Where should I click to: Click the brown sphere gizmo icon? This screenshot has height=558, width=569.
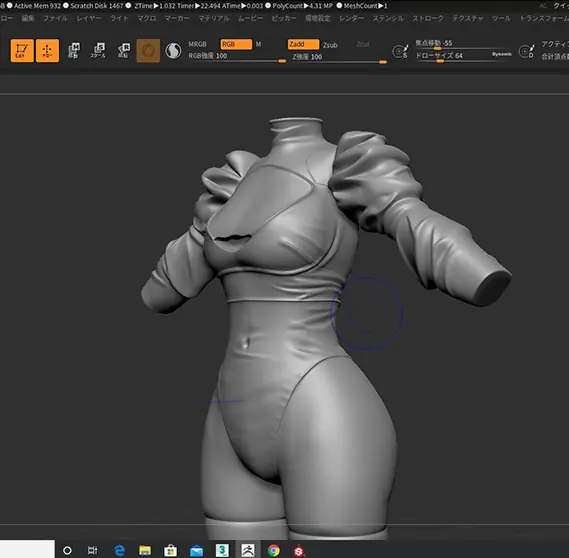(x=148, y=50)
